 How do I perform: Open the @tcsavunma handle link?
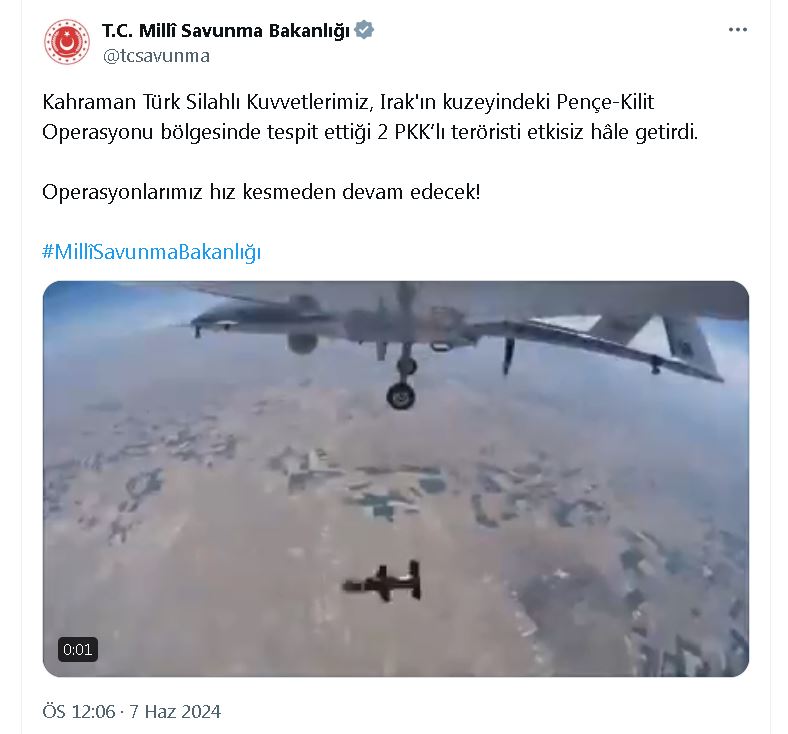(x=156, y=56)
